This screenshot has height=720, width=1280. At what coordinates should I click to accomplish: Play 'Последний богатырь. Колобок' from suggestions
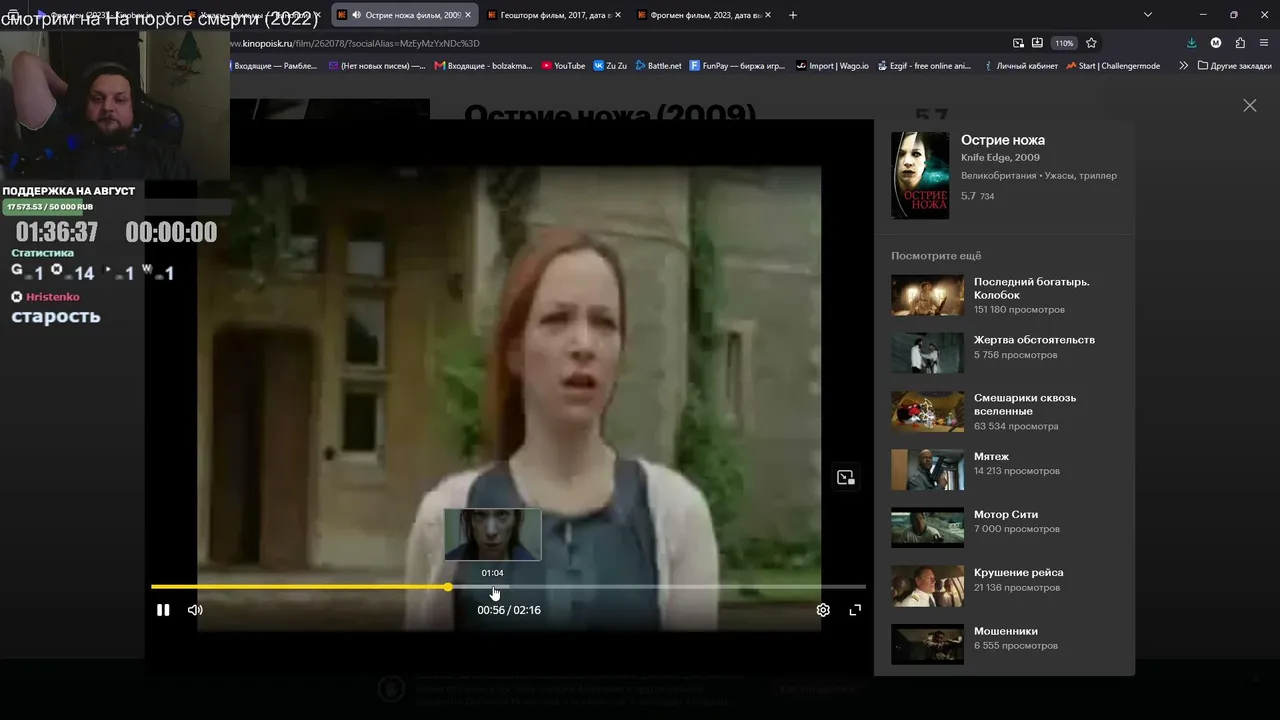tap(1032, 288)
